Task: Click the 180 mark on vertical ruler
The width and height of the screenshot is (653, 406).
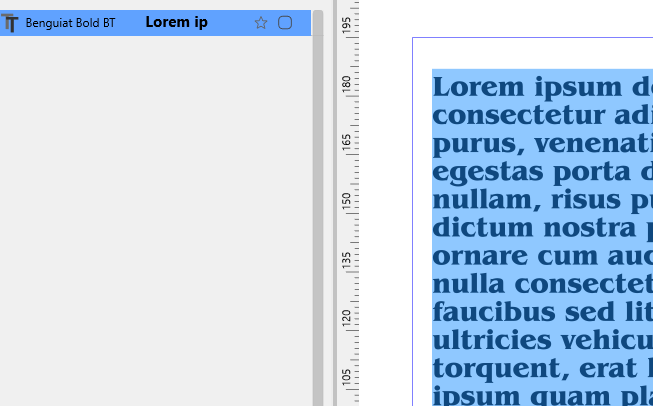Action: point(347,84)
